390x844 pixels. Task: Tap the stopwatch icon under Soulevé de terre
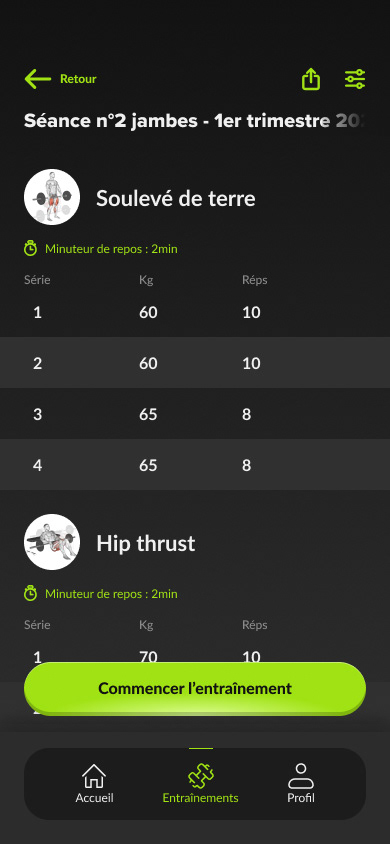coord(31,249)
